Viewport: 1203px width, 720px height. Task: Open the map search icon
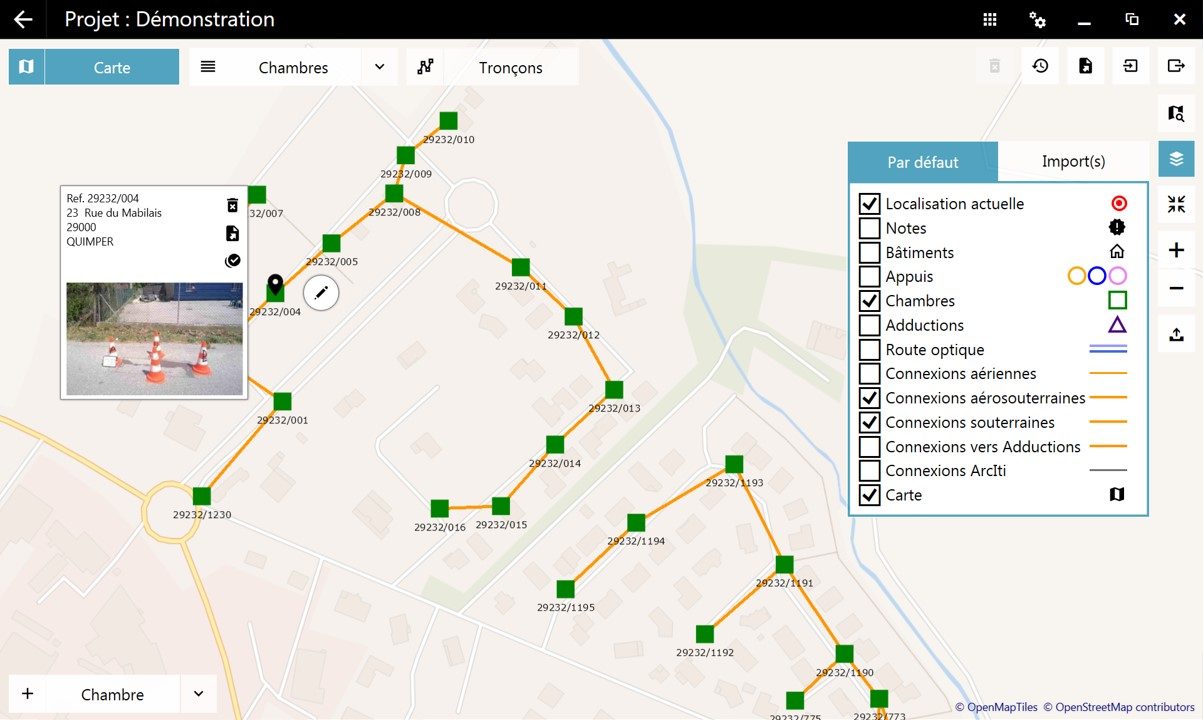[x=1176, y=114]
